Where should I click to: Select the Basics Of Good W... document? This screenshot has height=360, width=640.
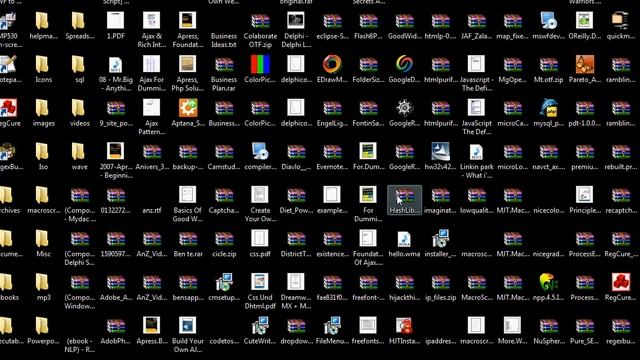coord(188,195)
